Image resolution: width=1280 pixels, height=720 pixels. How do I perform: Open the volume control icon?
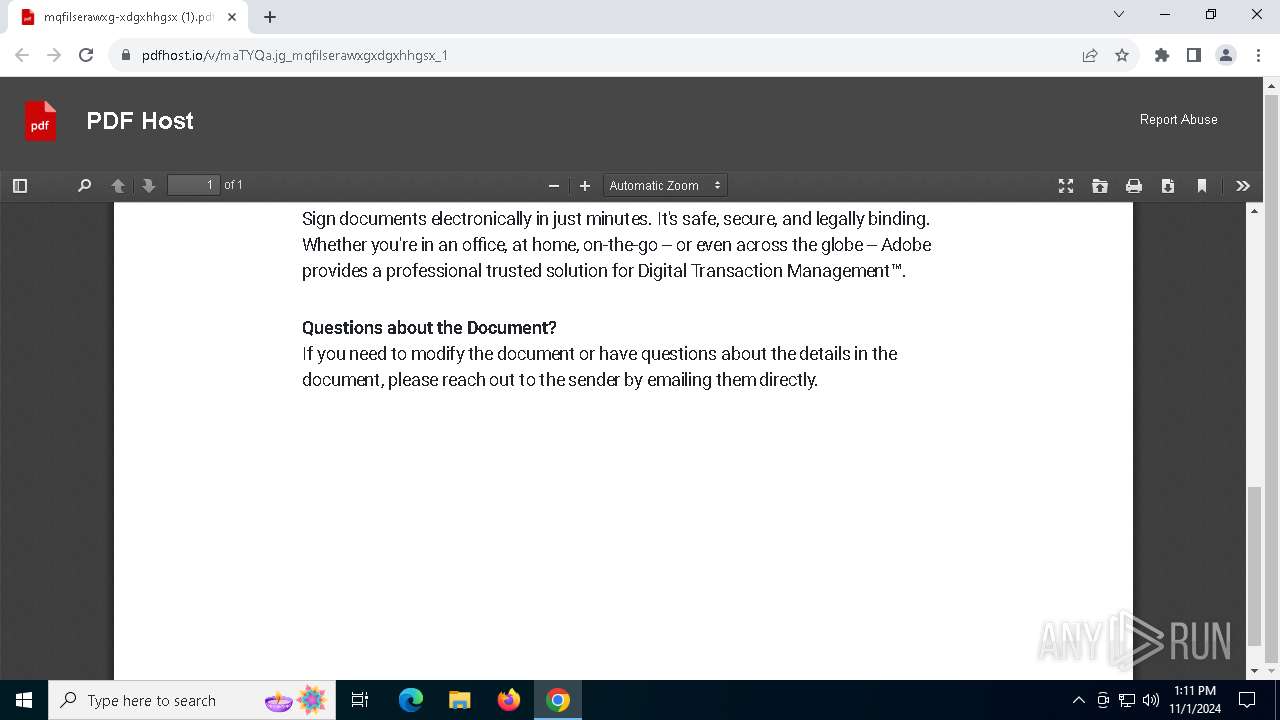click(x=1151, y=700)
